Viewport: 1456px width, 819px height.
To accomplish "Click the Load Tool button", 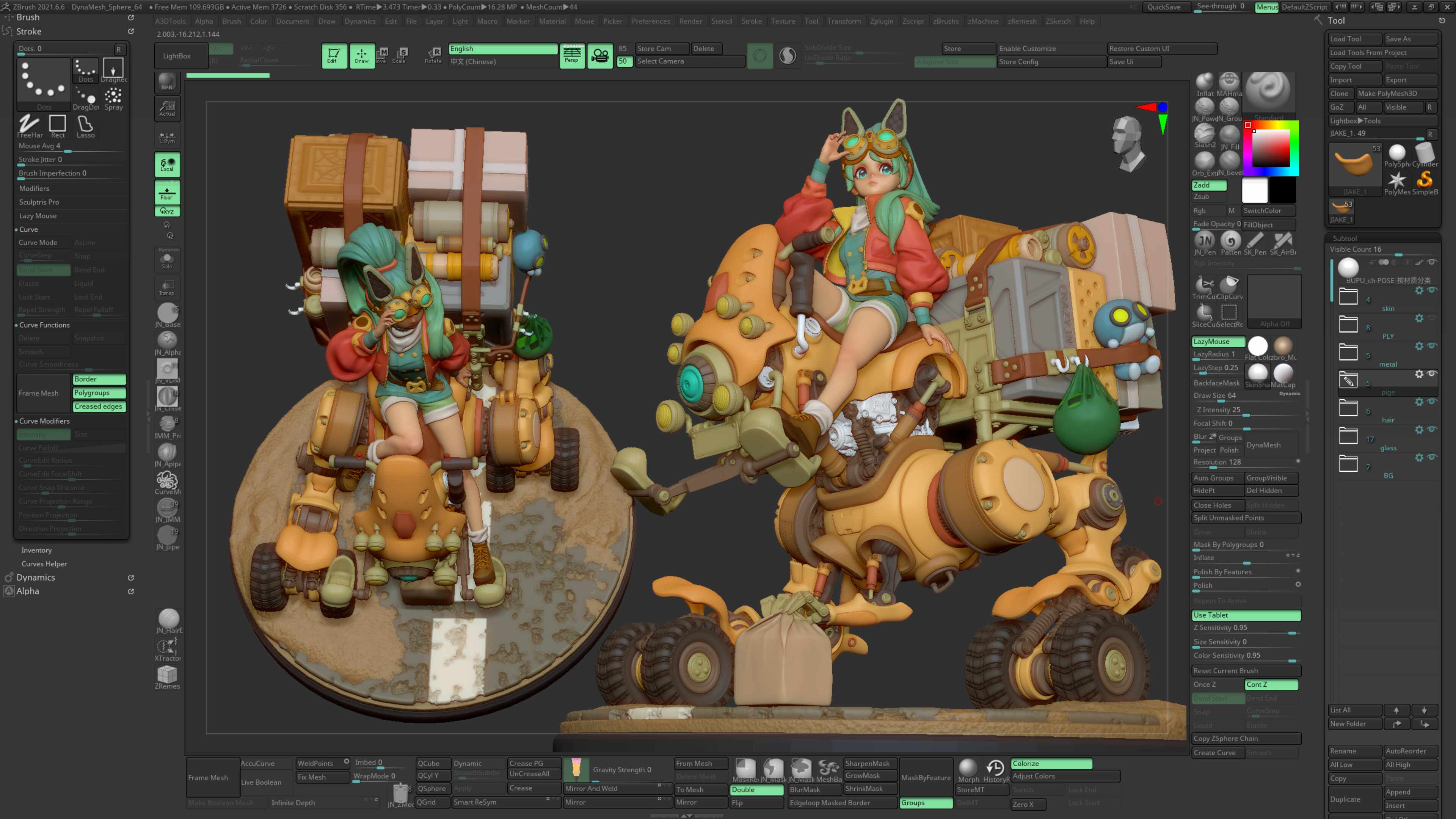I will [1354, 38].
